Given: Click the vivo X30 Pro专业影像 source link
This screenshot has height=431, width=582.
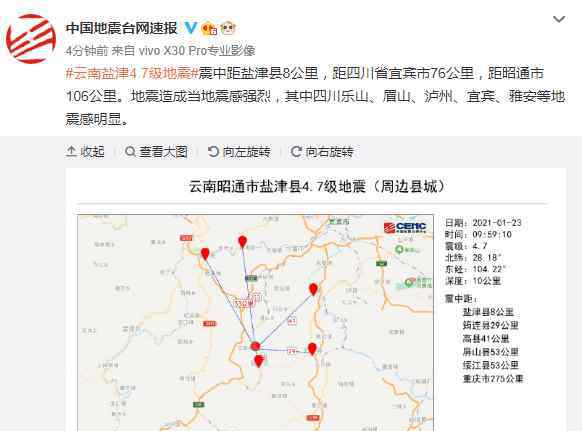Looking at the screenshot, I should coord(197,50).
